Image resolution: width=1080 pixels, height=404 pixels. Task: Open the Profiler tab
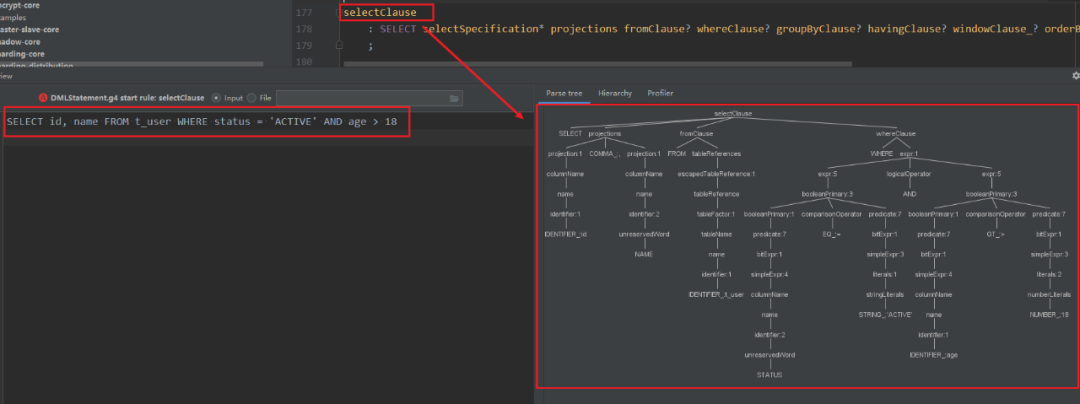(660, 94)
